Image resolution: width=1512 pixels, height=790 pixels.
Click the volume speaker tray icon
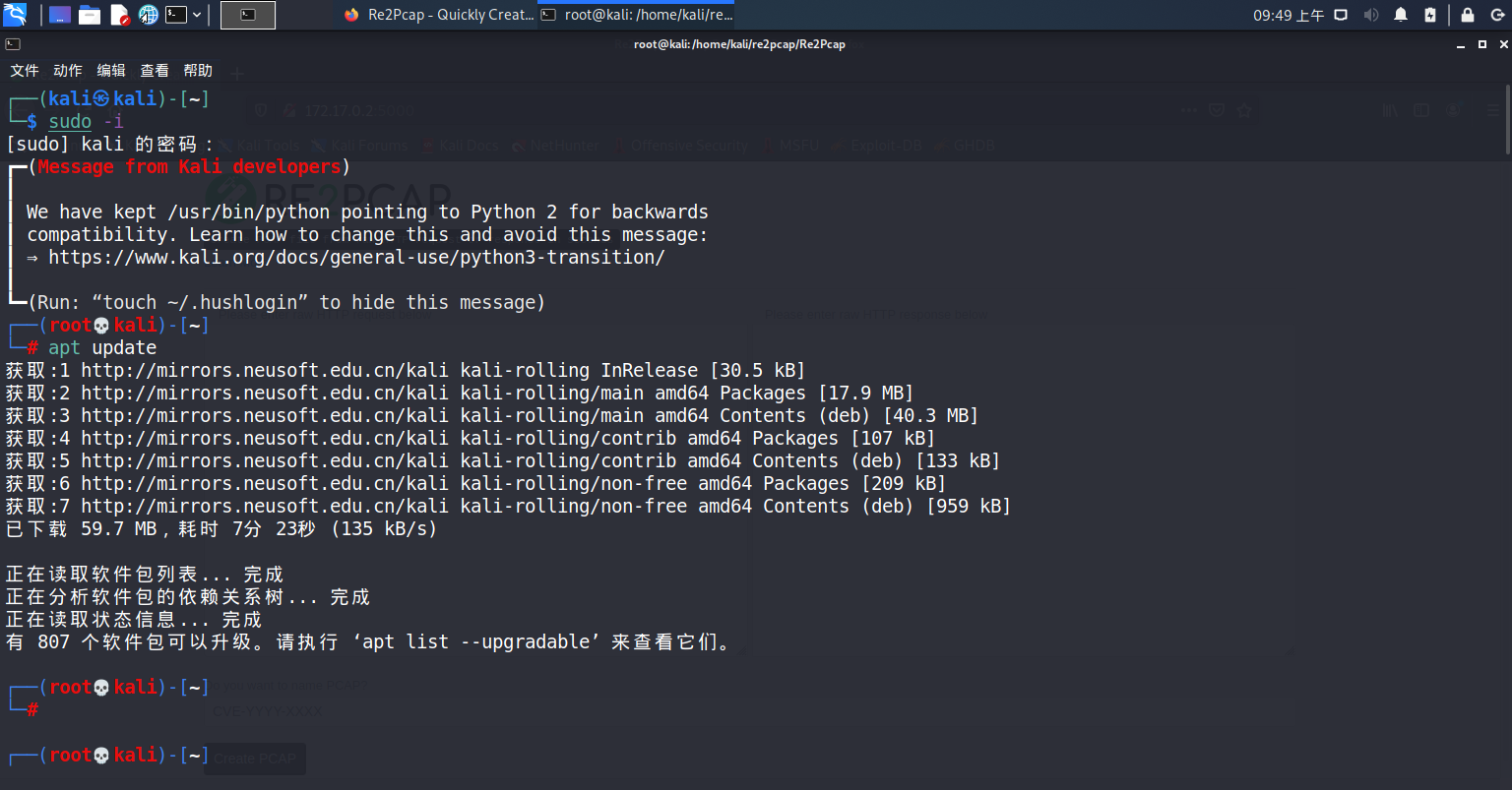(1370, 15)
